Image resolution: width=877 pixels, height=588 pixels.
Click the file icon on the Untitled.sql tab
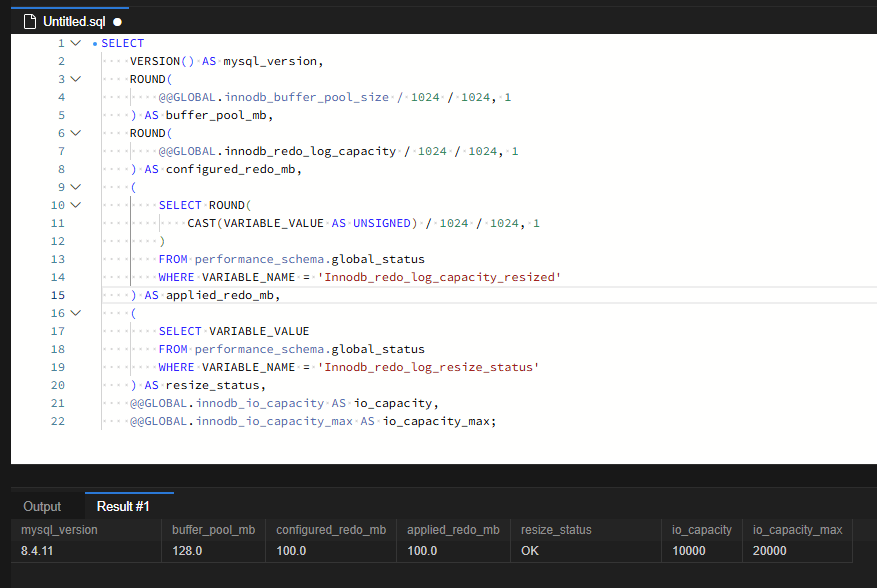tap(30, 22)
